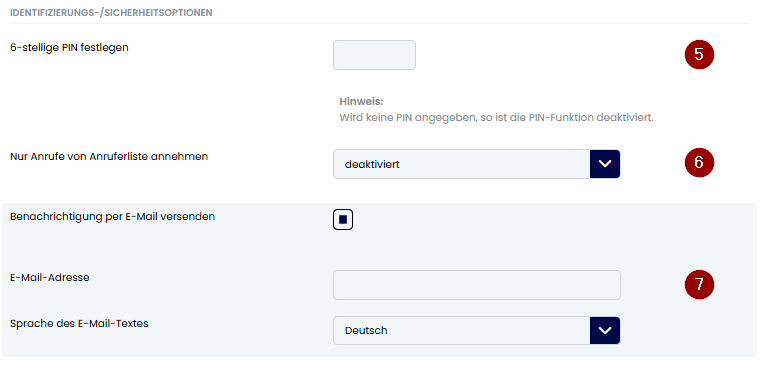This screenshot has height=369, width=761.
Task: Click the 'E-Mail-Adresse' field label
Action: 50,278
